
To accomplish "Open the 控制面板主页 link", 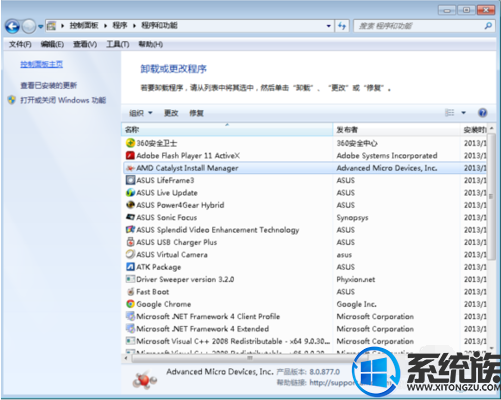I will [x=41, y=64].
